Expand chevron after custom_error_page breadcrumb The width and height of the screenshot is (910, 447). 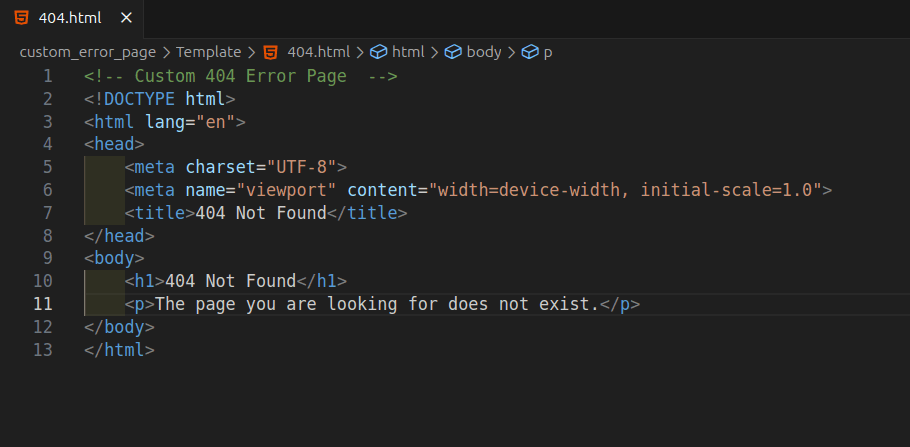pyautogui.click(x=166, y=53)
